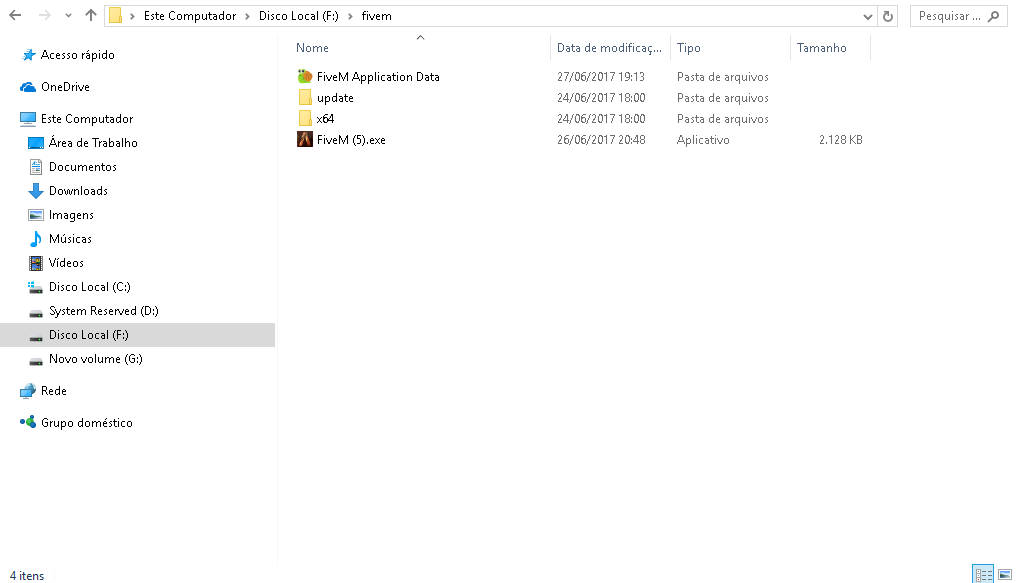Open Área de Trabalho in sidebar

[93, 143]
